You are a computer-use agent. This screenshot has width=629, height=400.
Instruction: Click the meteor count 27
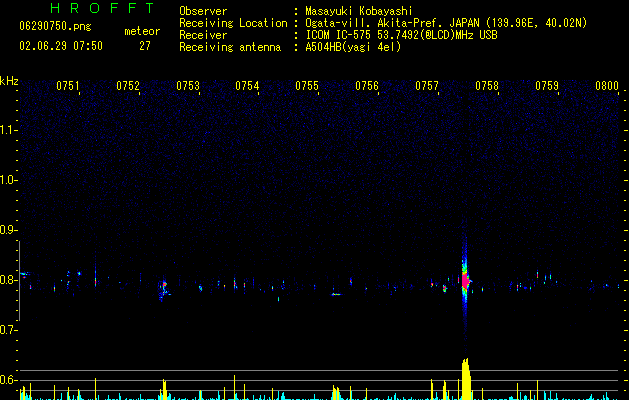[145, 46]
